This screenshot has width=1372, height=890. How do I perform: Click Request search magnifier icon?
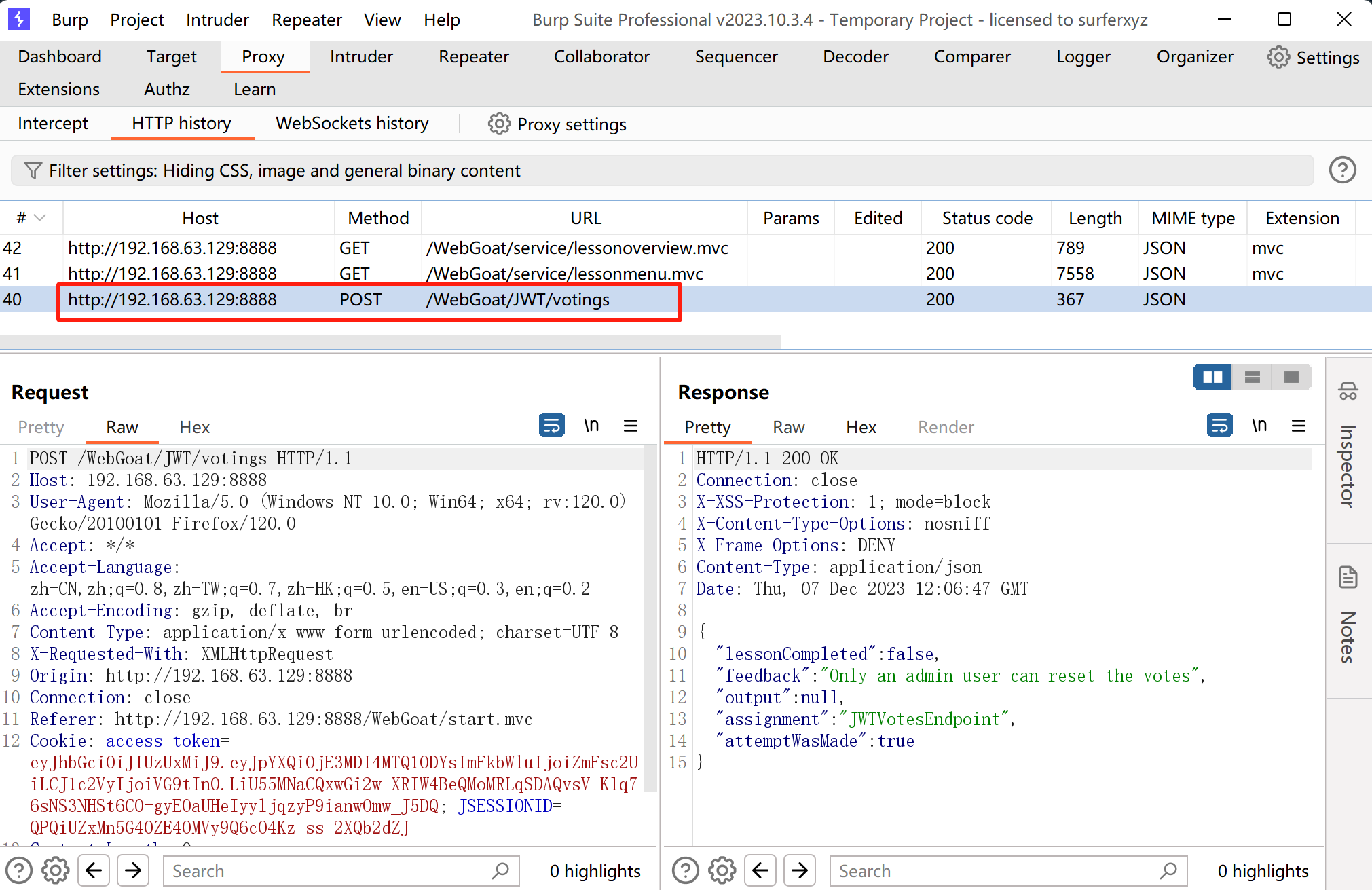501,870
